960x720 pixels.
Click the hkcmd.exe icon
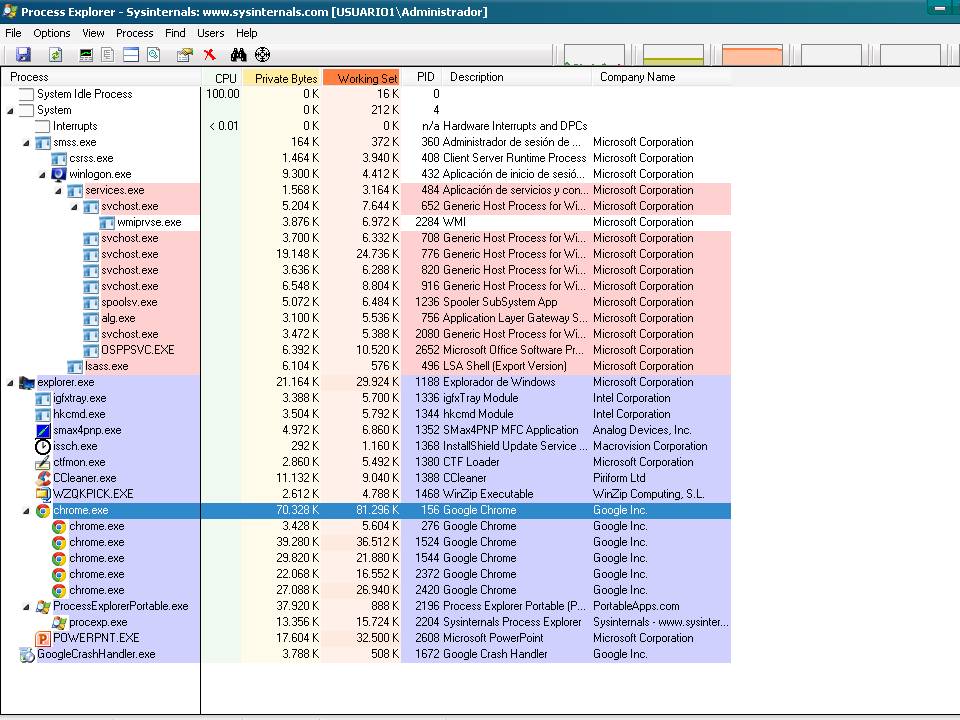coord(43,414)
